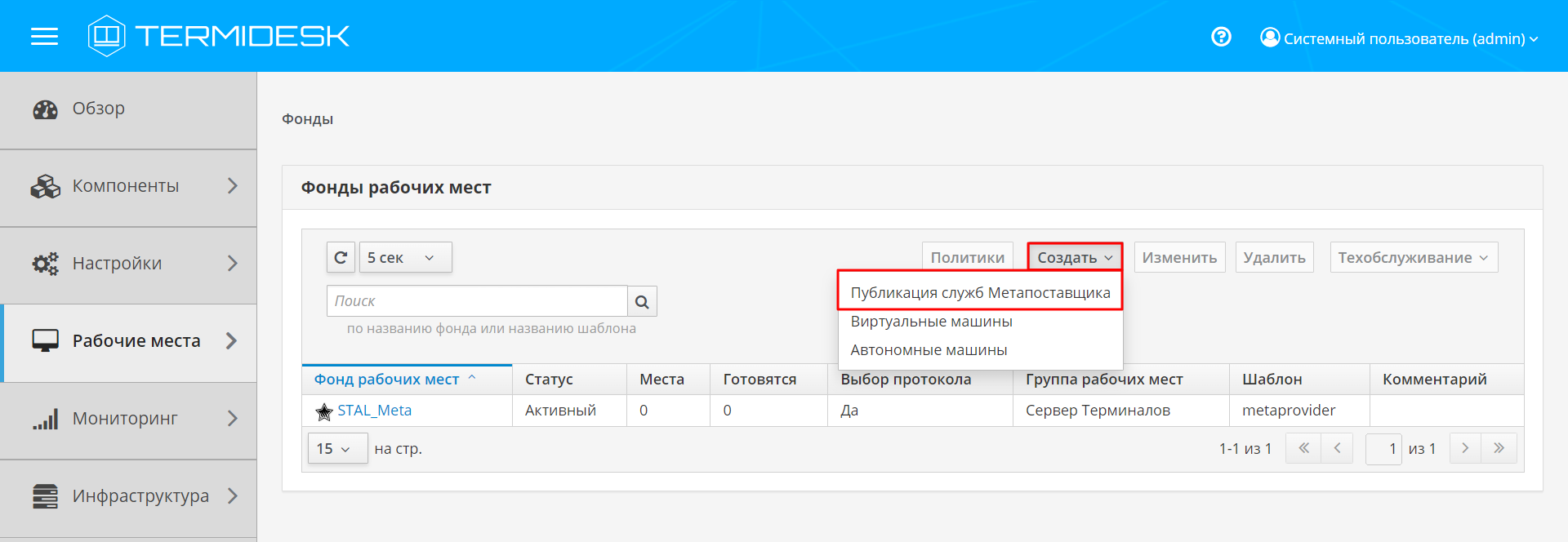This screenshot has height=542, width=1568.
Task: Toggle the Создать dropdown button
Action: tap(1075, 257)
